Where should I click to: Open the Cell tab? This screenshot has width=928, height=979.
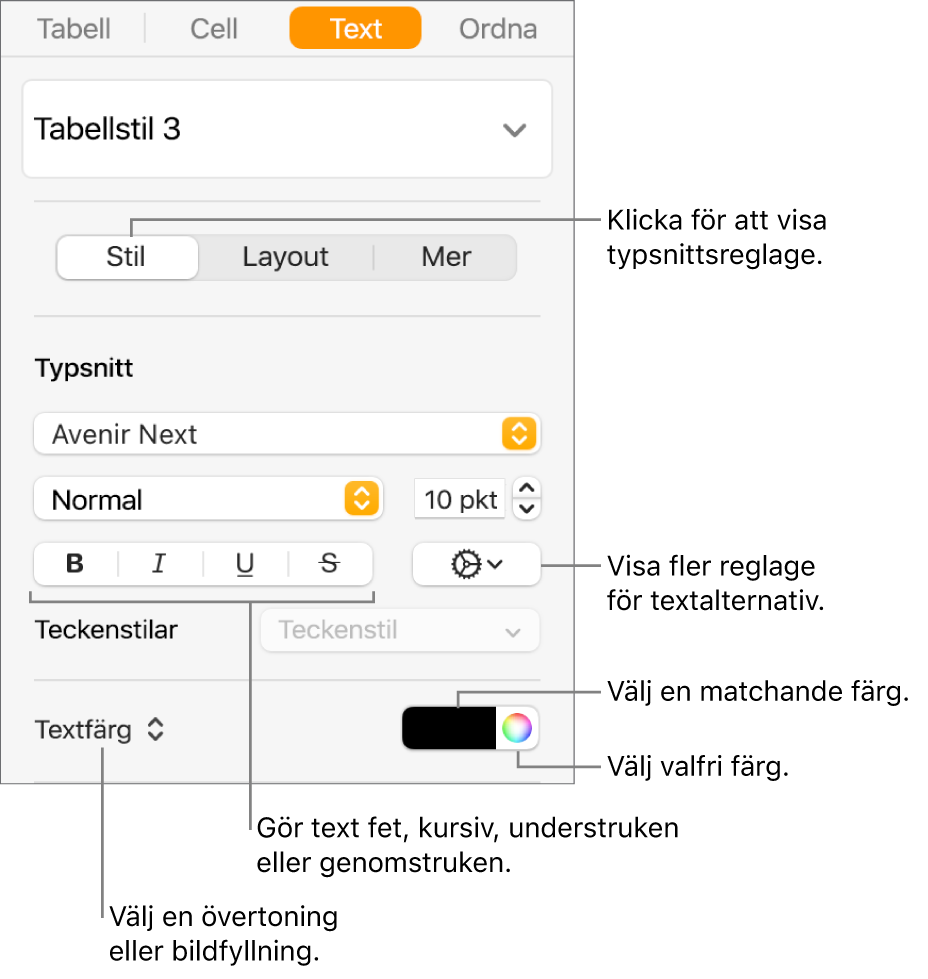tap(214, 28)
